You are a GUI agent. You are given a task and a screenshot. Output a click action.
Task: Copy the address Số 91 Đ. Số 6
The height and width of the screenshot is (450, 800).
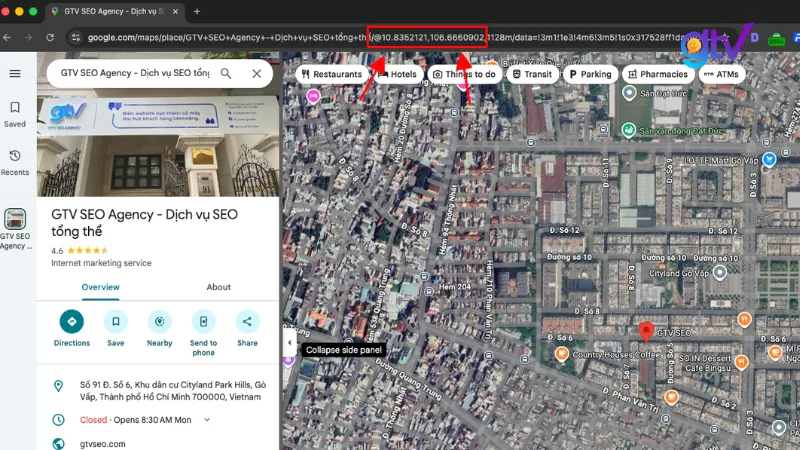click(x=172, y=391)
